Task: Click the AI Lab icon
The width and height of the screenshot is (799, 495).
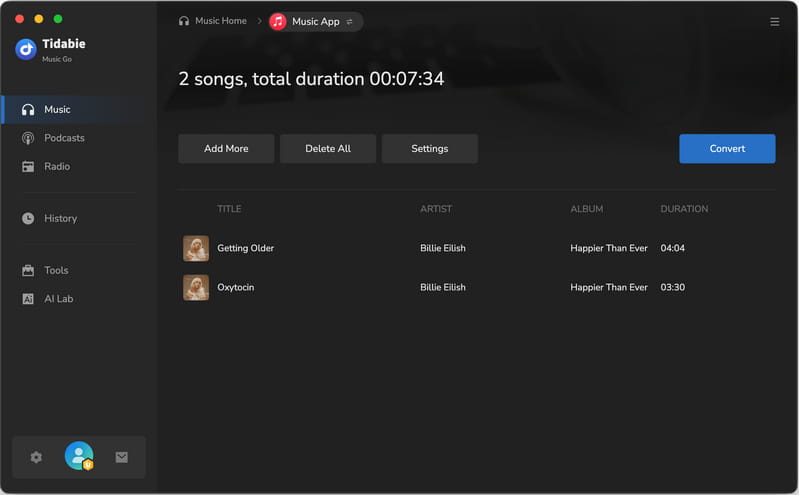Action: (x=28, y=299)
